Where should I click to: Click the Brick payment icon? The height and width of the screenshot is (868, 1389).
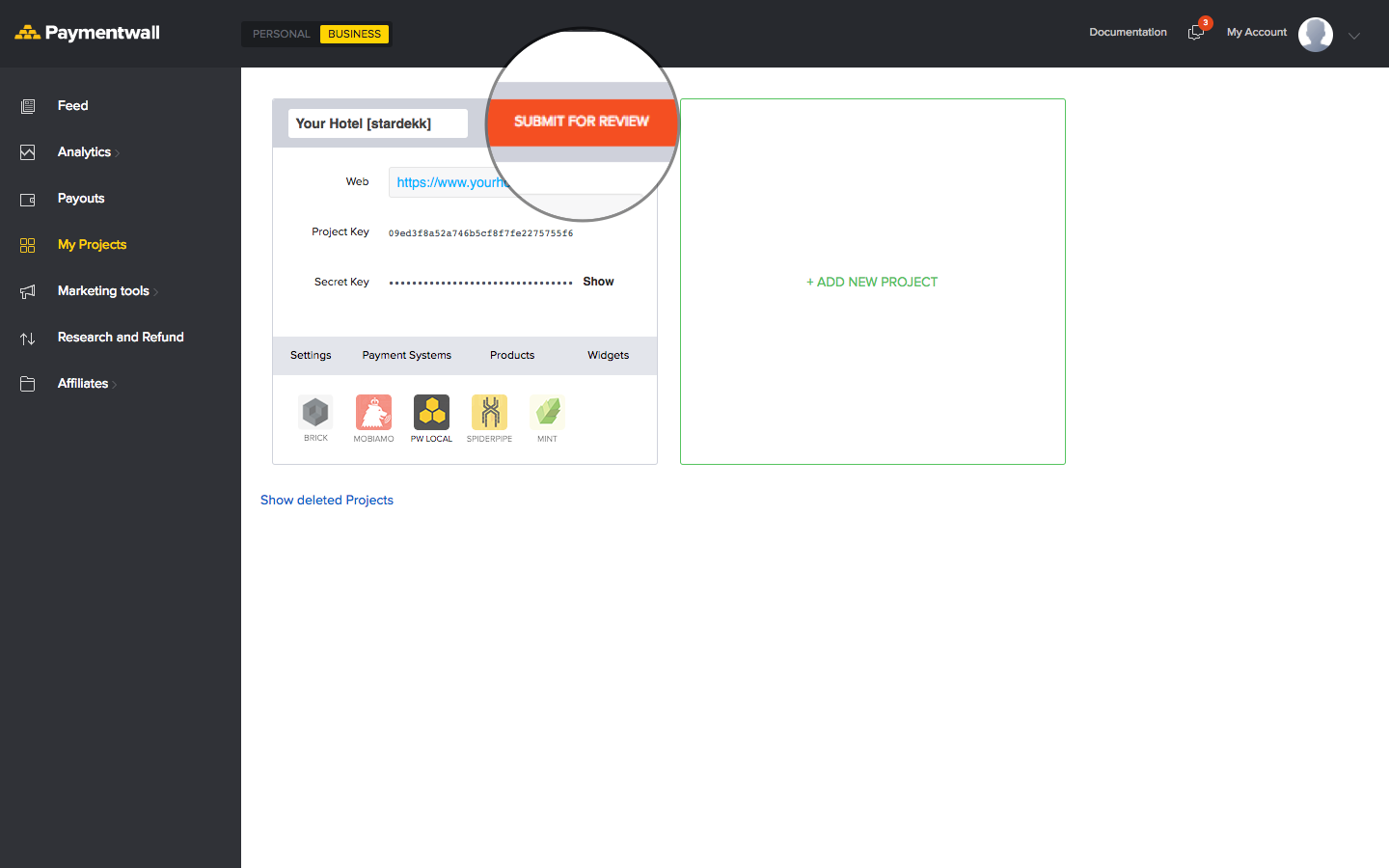click(x=315, y=413)
